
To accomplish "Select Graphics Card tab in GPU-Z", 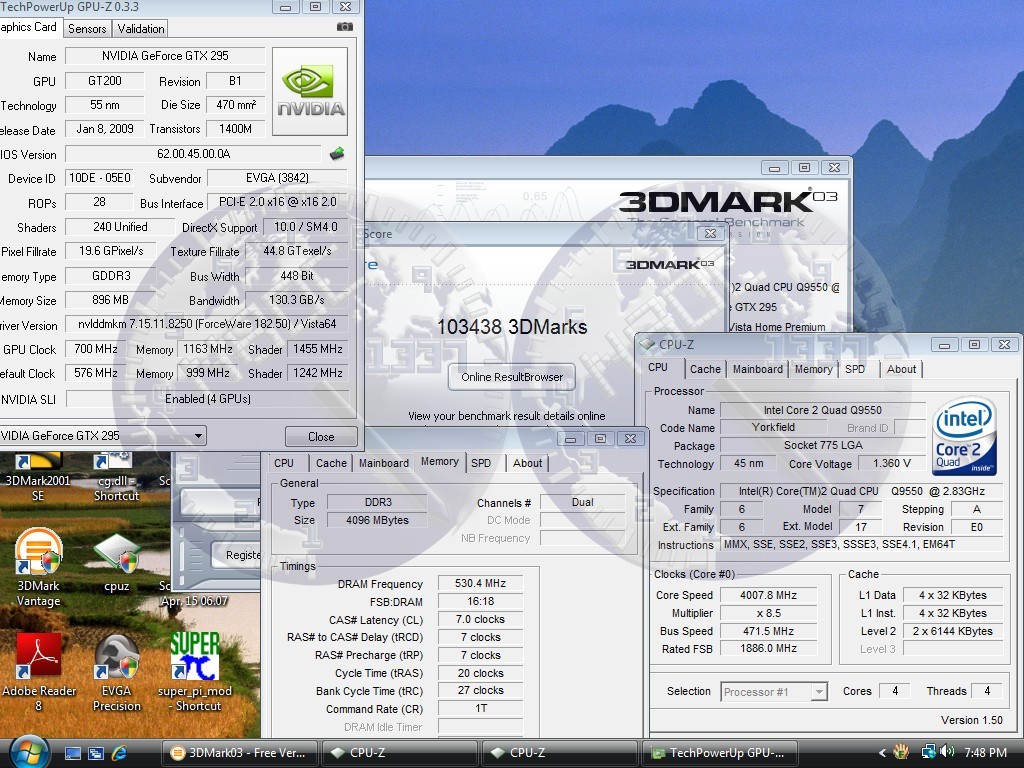I will [29, 27].
